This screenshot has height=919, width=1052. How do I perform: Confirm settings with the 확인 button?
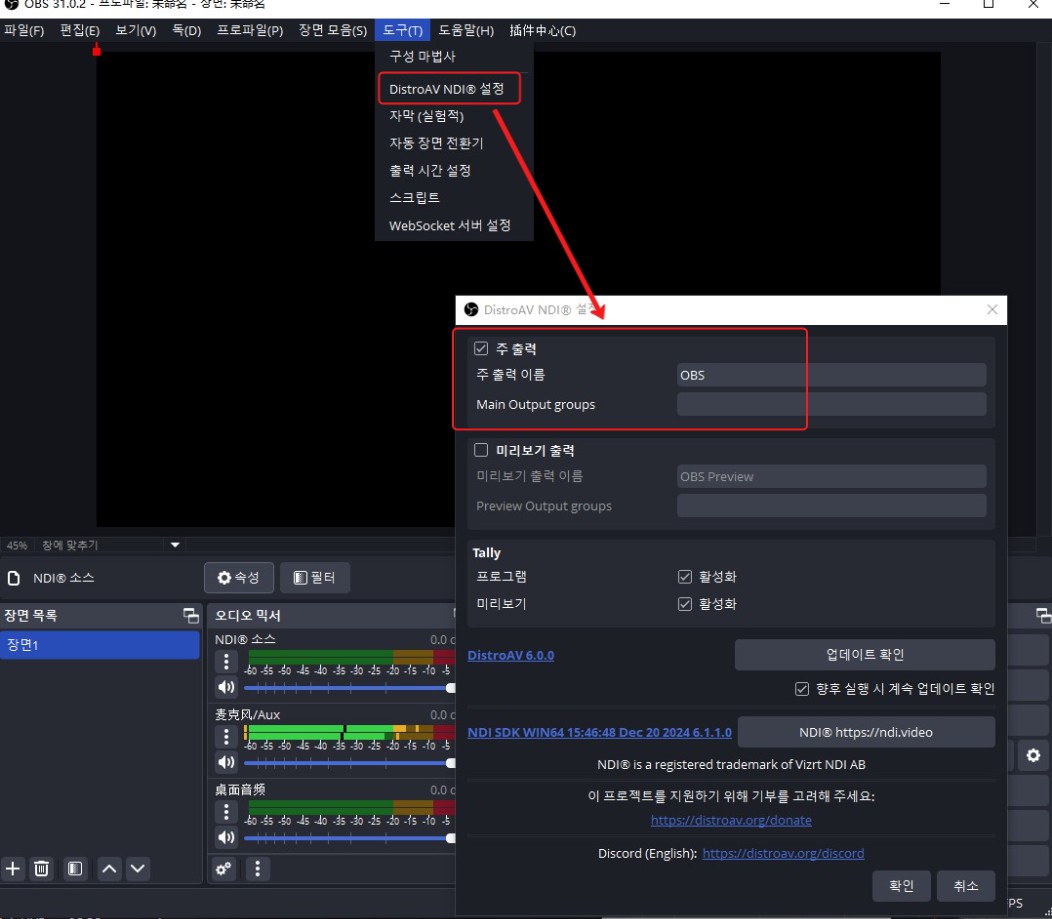(901, 886)
